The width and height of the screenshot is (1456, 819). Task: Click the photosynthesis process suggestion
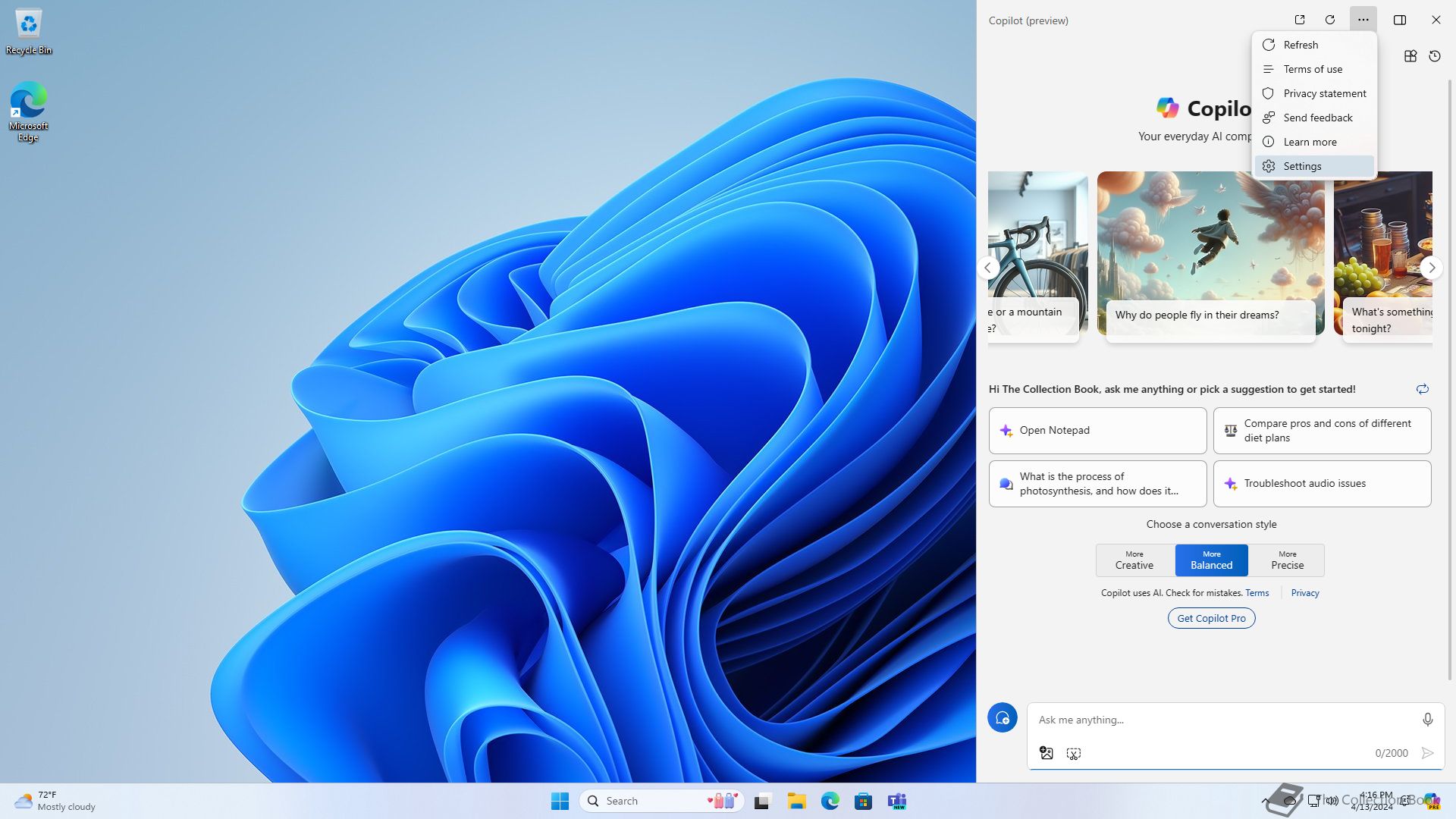click(x=1097, y=484)
